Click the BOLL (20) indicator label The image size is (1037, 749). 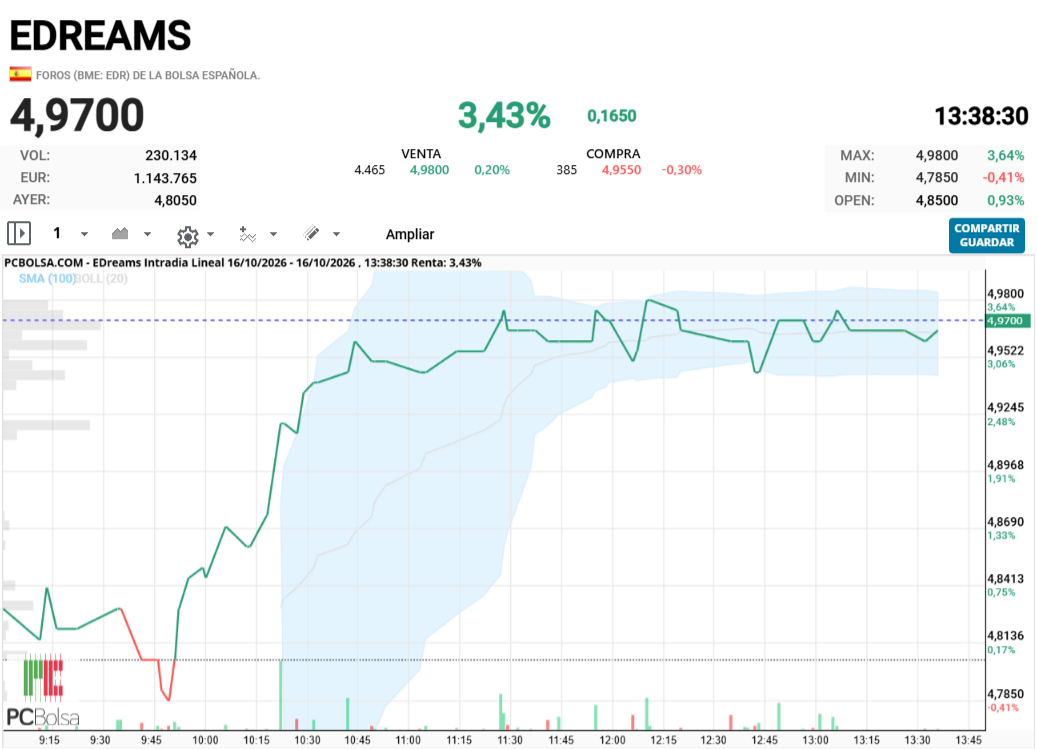pos(101,278)
